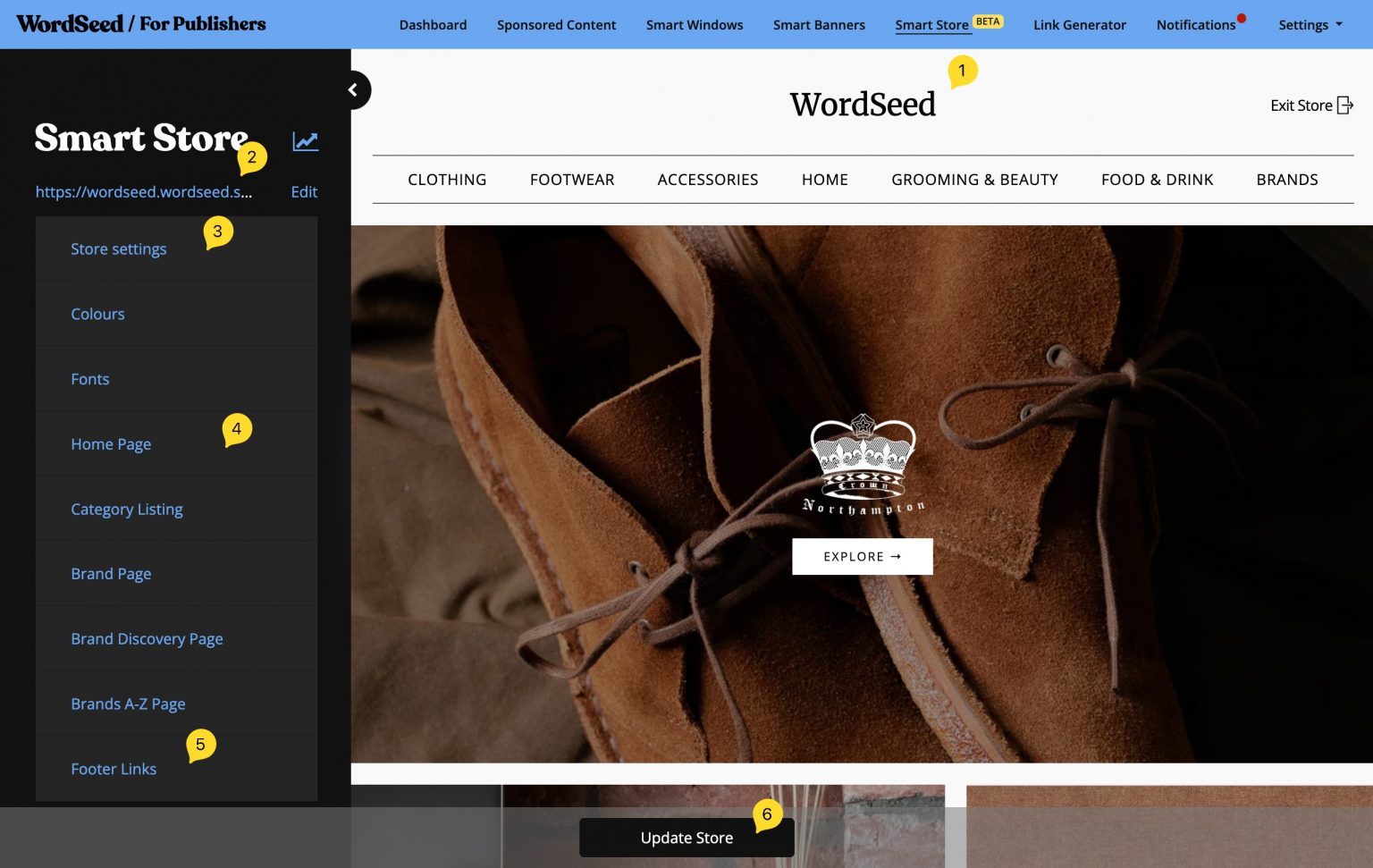Open the BRANDS category tab
Viewport: 1373px width, 868px height.
(x=1287, y=179)
